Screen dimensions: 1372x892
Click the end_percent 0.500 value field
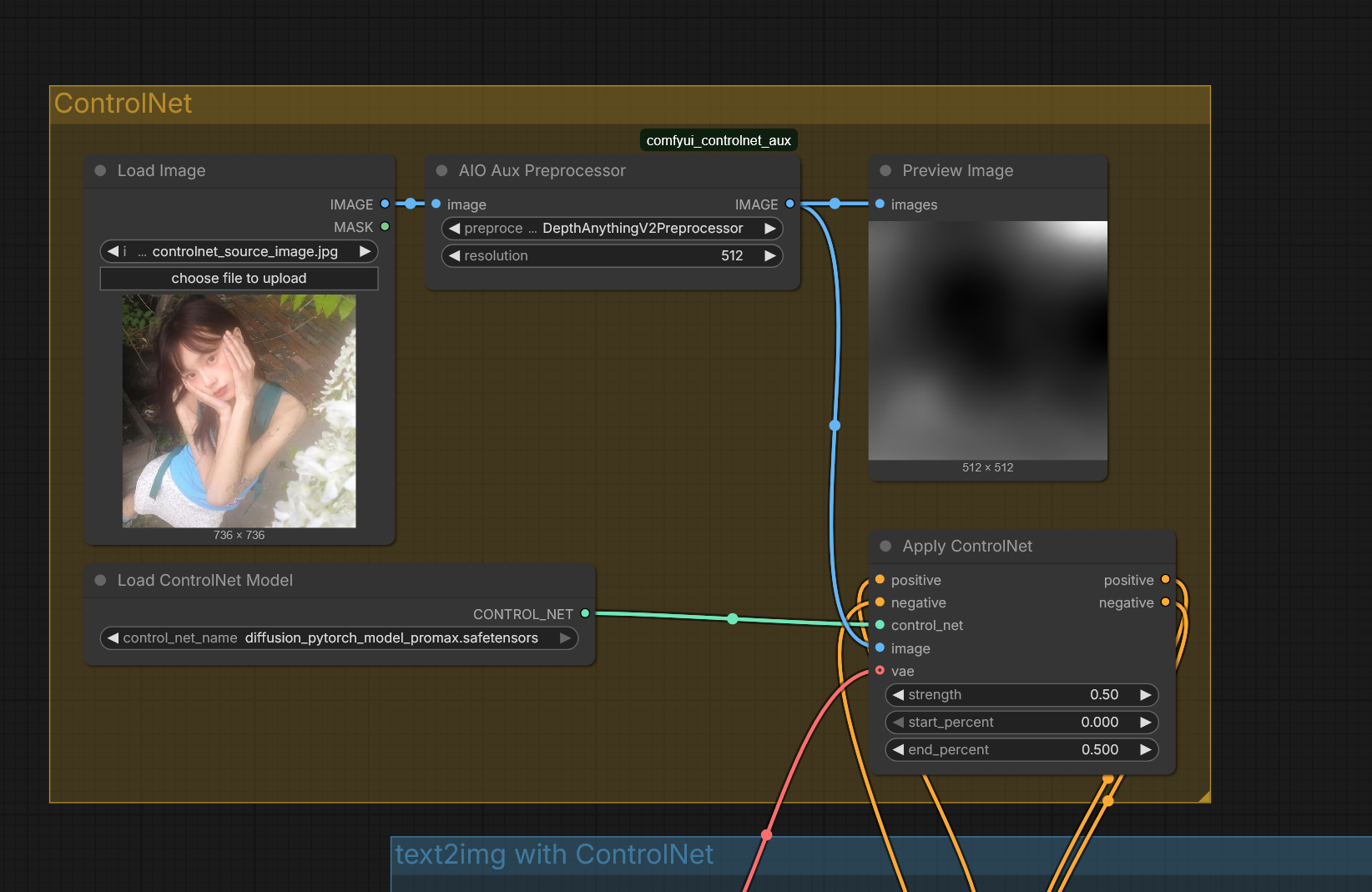coord(1021,749)
